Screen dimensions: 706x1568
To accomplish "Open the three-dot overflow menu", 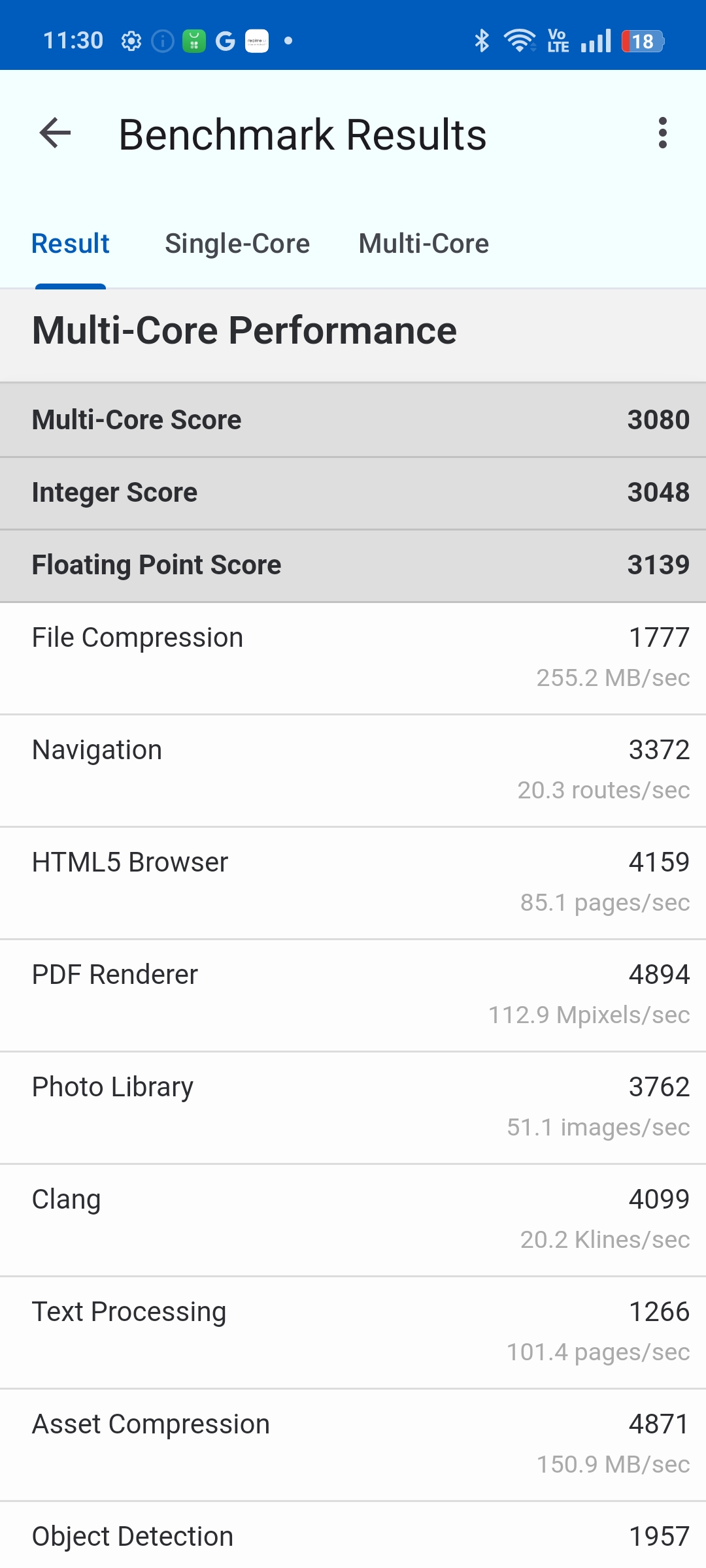I will click(663, 133).
